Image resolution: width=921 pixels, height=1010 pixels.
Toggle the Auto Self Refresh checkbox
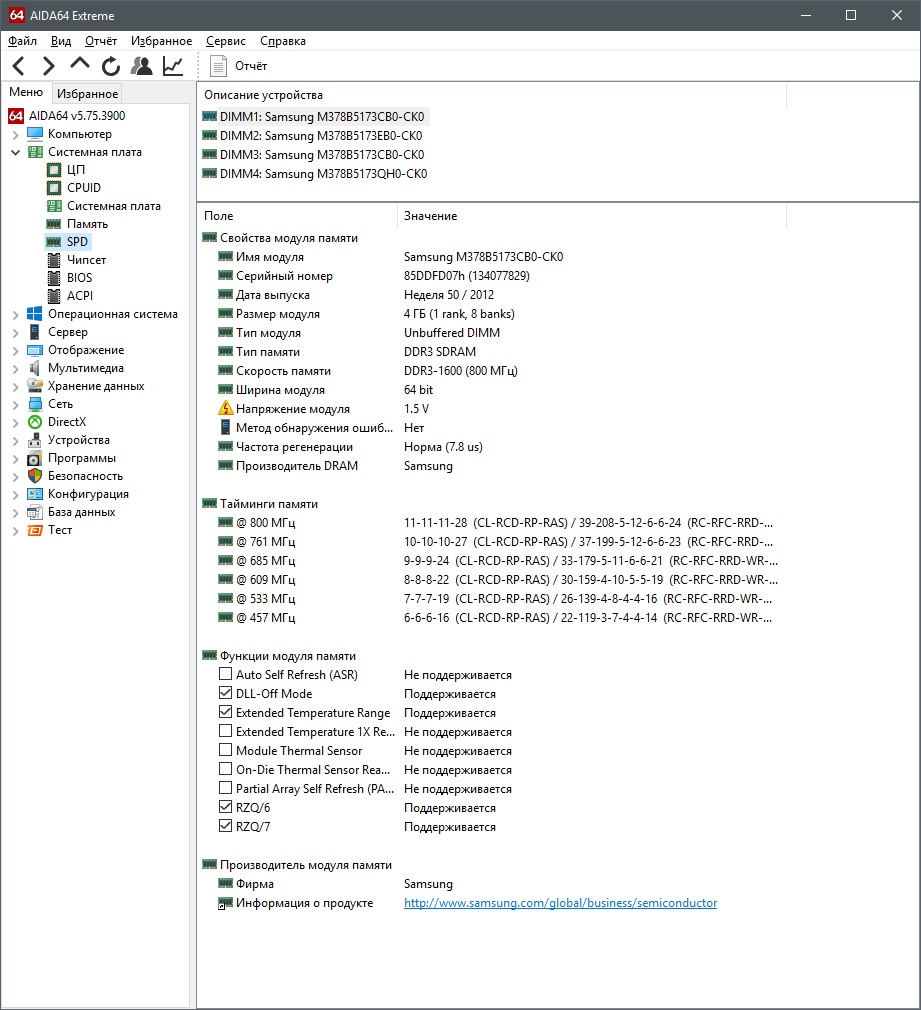point(225,675)
